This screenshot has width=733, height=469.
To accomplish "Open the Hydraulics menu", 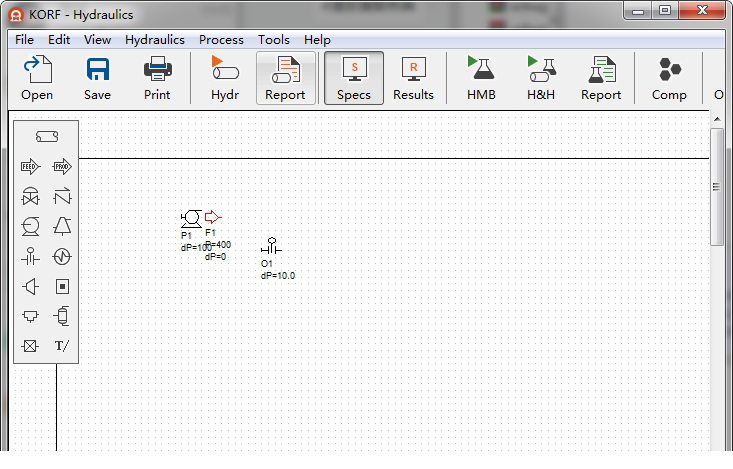I will pos(155,40).
